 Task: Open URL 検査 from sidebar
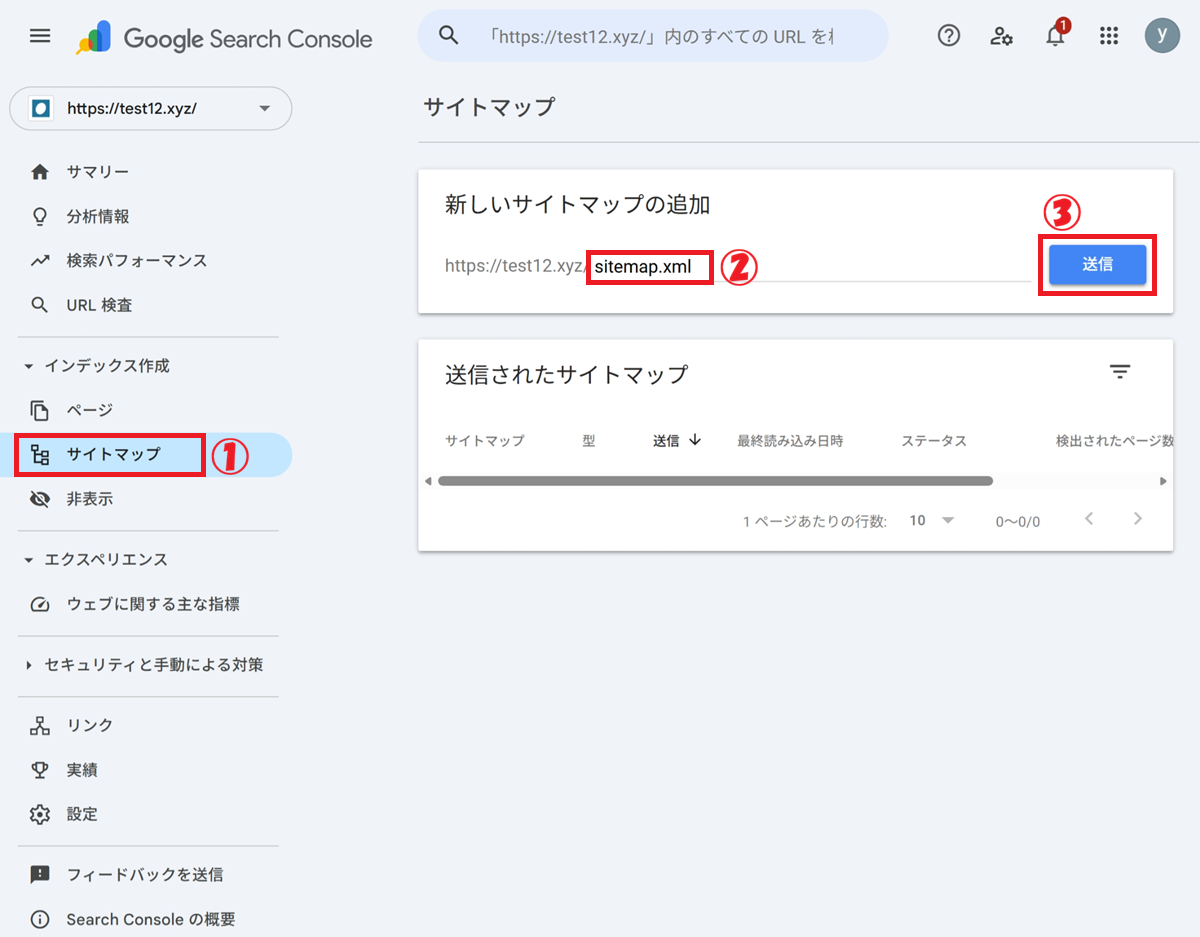(99, 305)
